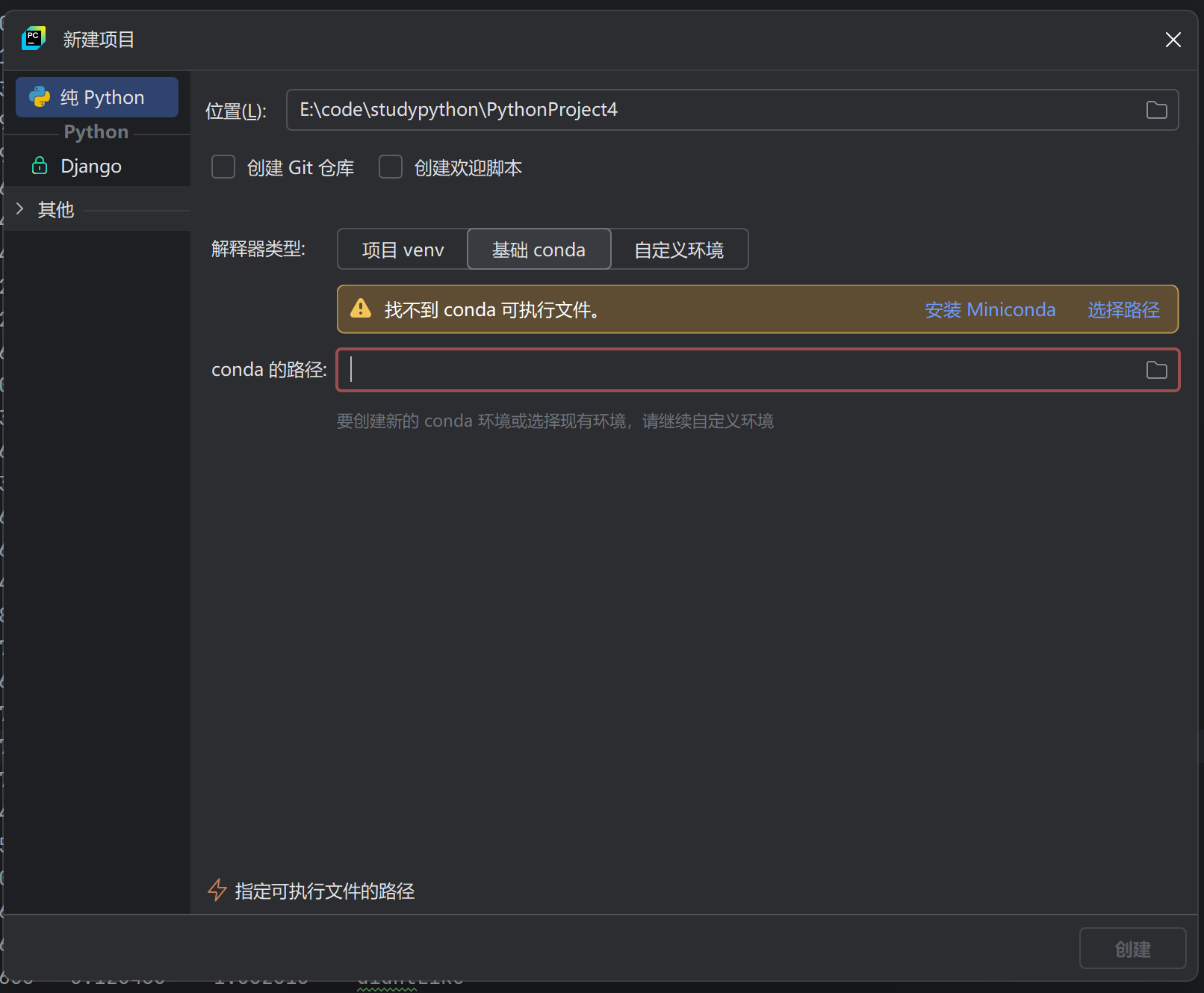
Task: Switch to the 项目 venv interpreter type
Action: pos(403,250)
